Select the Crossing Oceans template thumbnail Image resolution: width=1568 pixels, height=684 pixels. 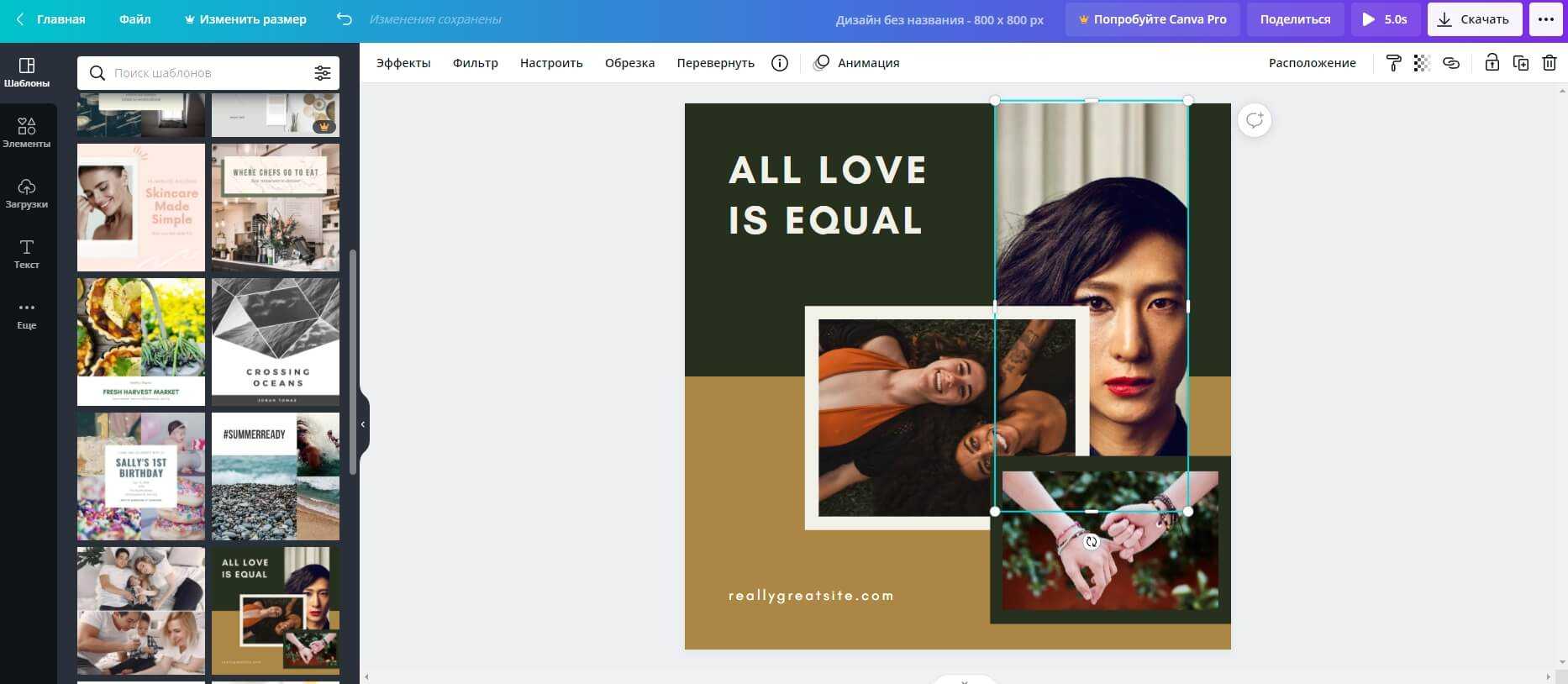tap(276, 342)
